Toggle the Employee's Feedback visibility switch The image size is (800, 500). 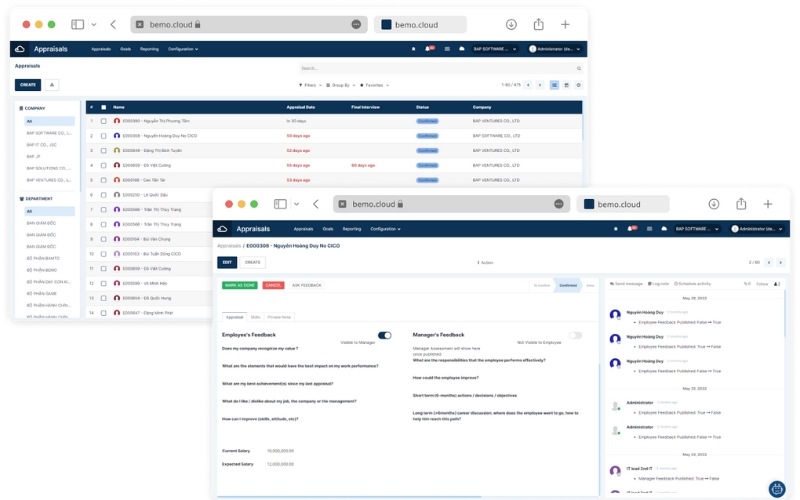pyautogui.click(x=385, y=335)
